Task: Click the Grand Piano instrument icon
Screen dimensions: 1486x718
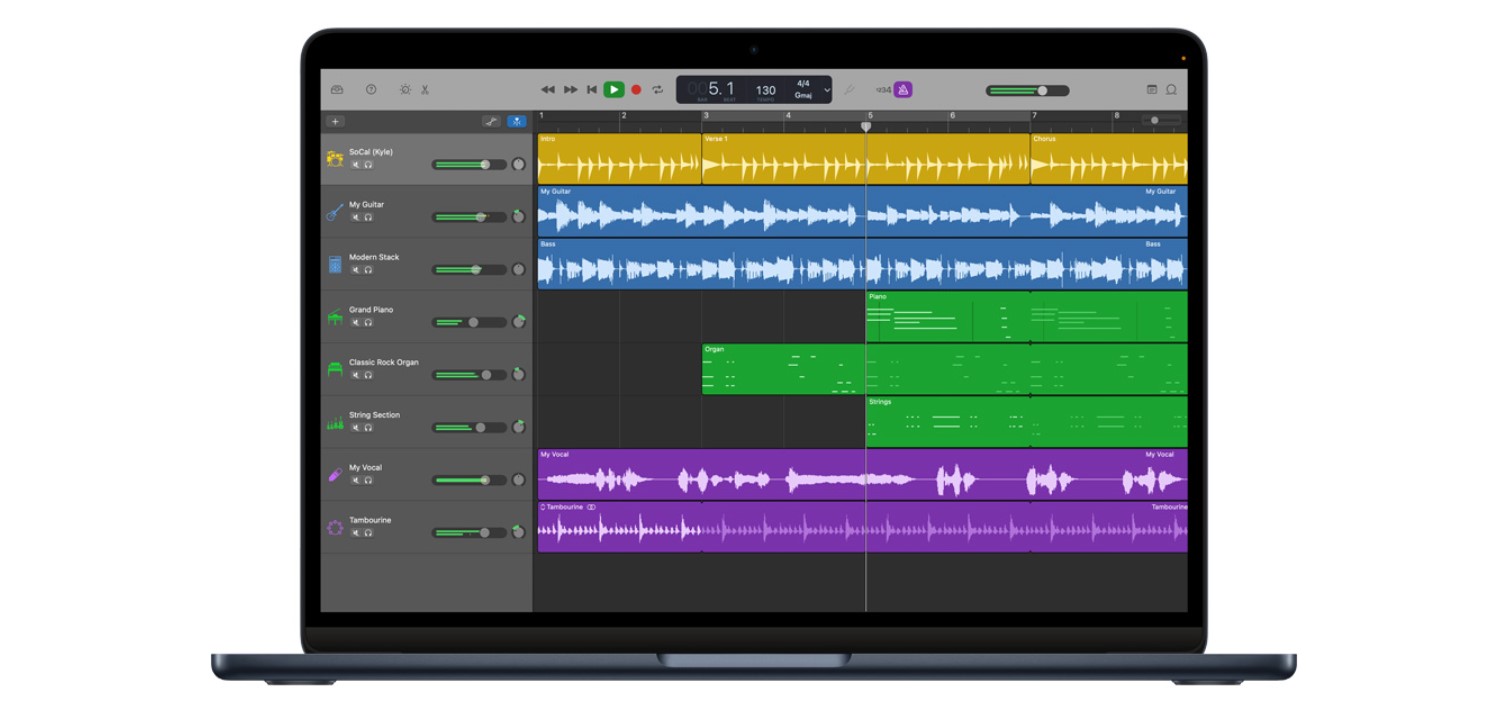Action: [x=335, y=318]
